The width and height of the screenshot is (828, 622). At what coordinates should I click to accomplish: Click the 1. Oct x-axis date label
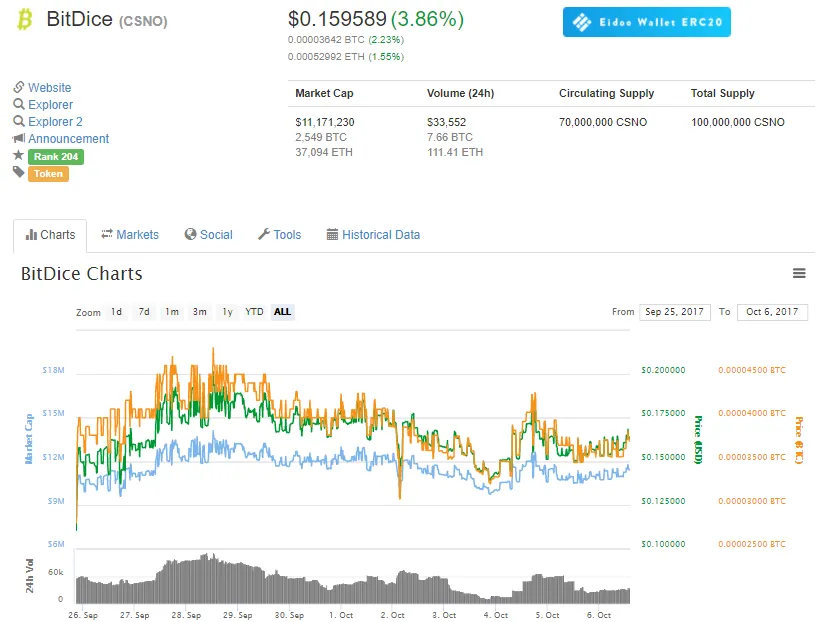[x=341, y=615]
